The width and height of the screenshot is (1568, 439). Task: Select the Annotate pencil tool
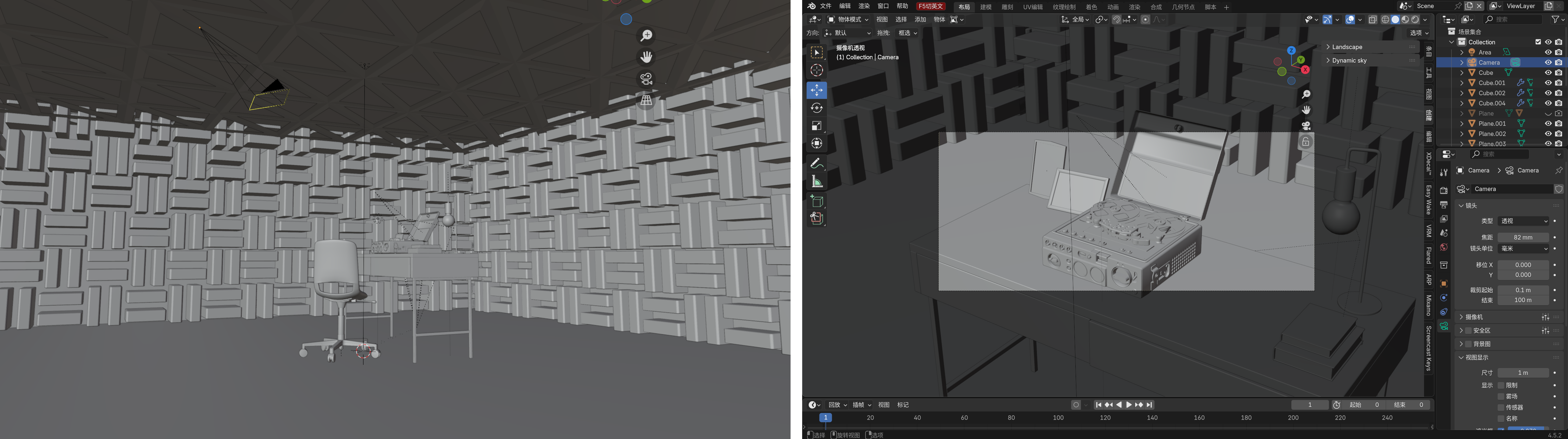pyautogui.click(x=816, y=163)
